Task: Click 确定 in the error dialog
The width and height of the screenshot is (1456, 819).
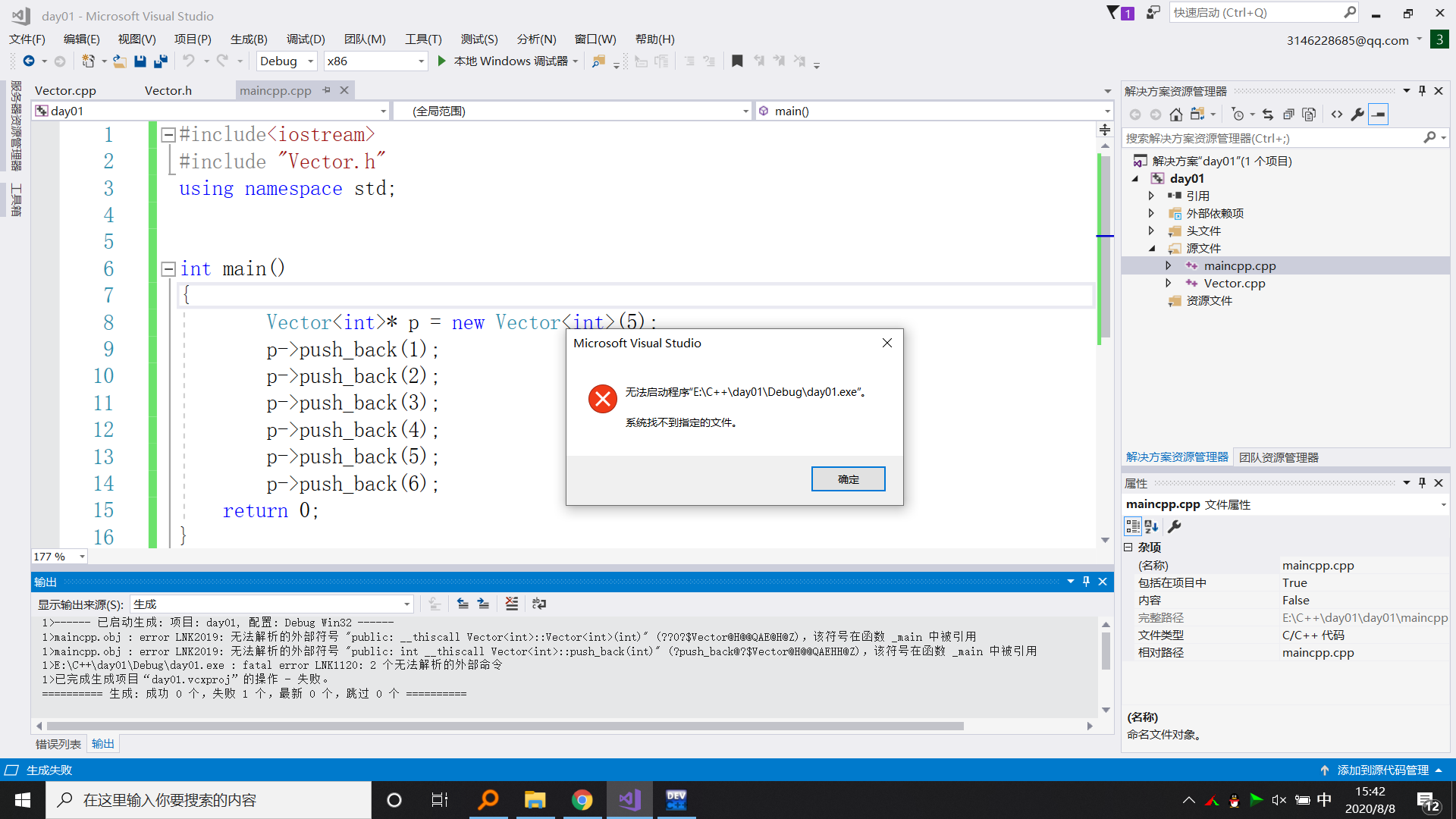Action: pyautogui.click(x=848, y=479)
